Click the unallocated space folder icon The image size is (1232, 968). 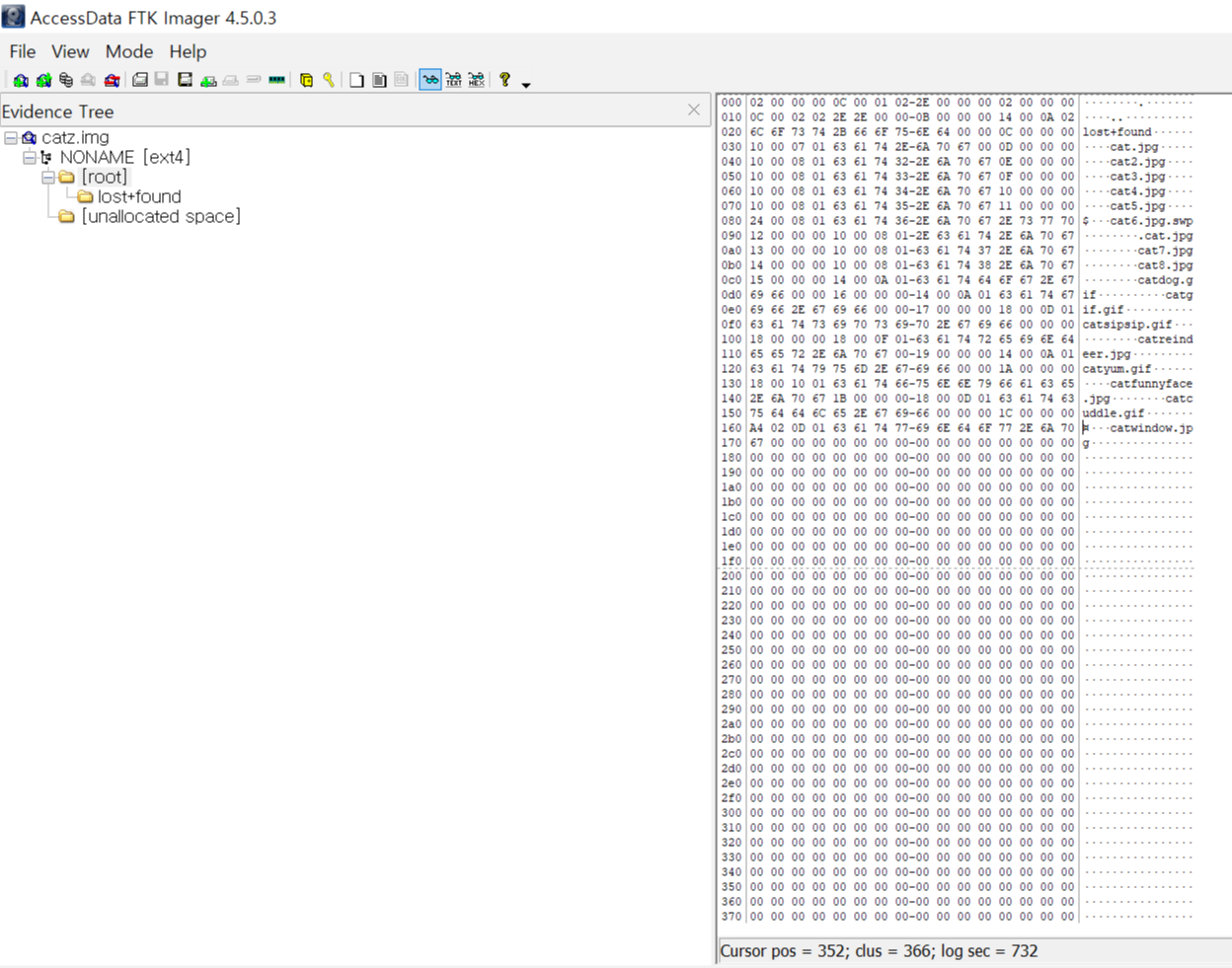tap(66, 216)
